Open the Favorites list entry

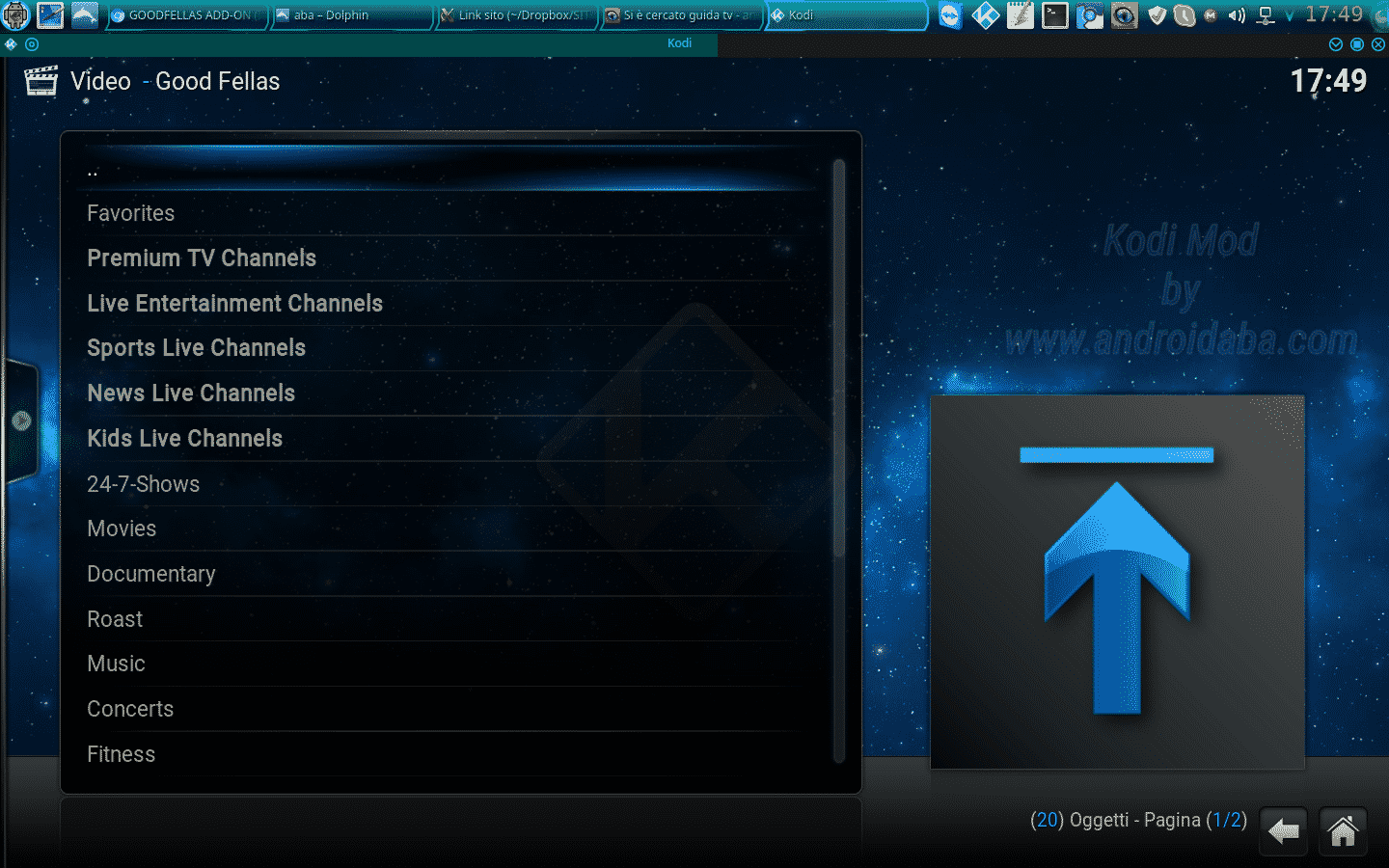pos(453,213)
